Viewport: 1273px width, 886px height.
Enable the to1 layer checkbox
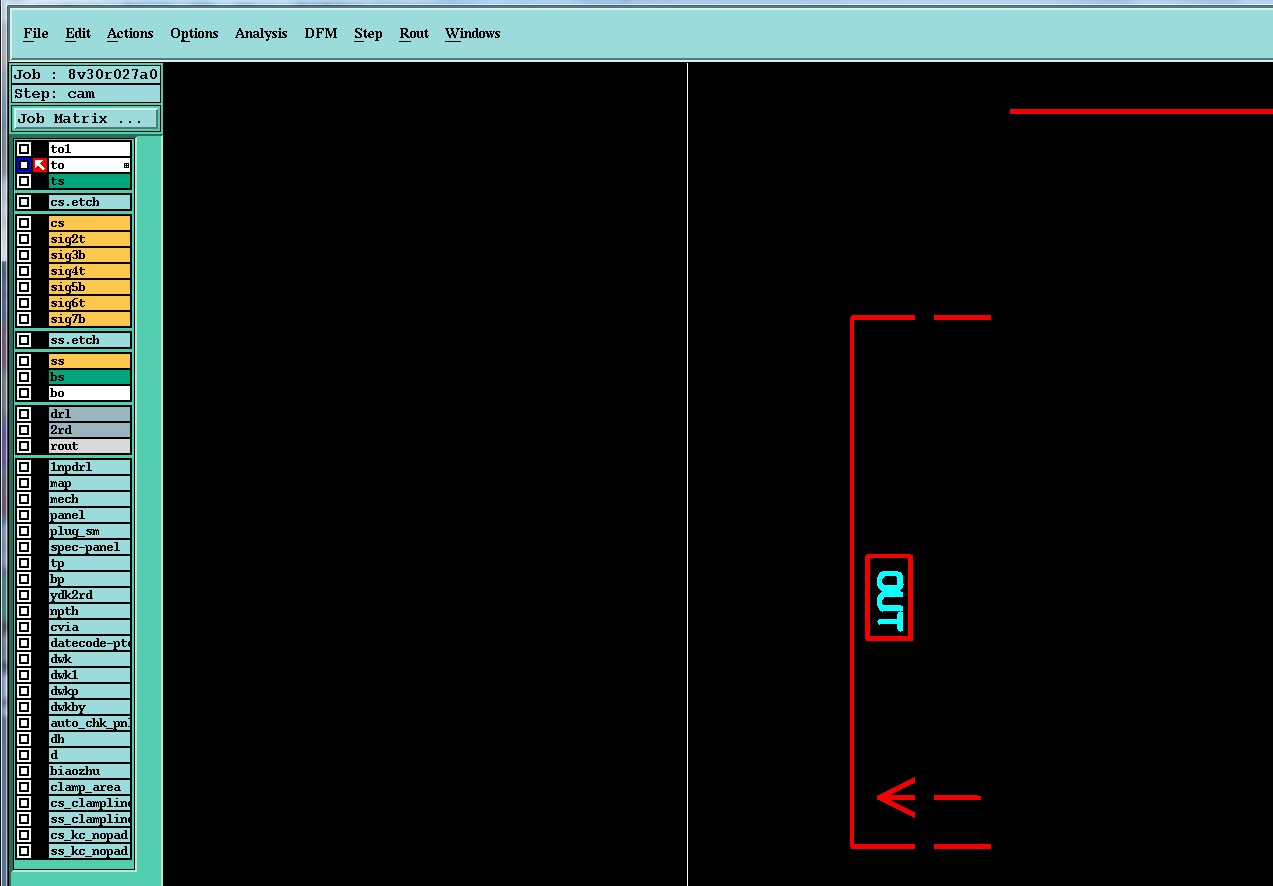[24, 149]
